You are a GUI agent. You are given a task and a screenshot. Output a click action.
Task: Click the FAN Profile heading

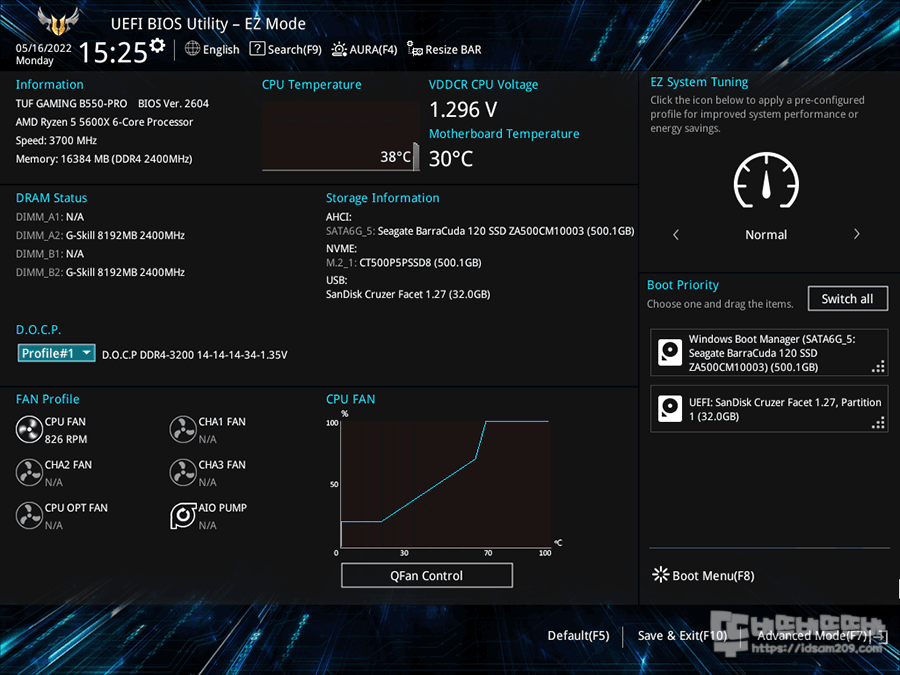point(48,399)
